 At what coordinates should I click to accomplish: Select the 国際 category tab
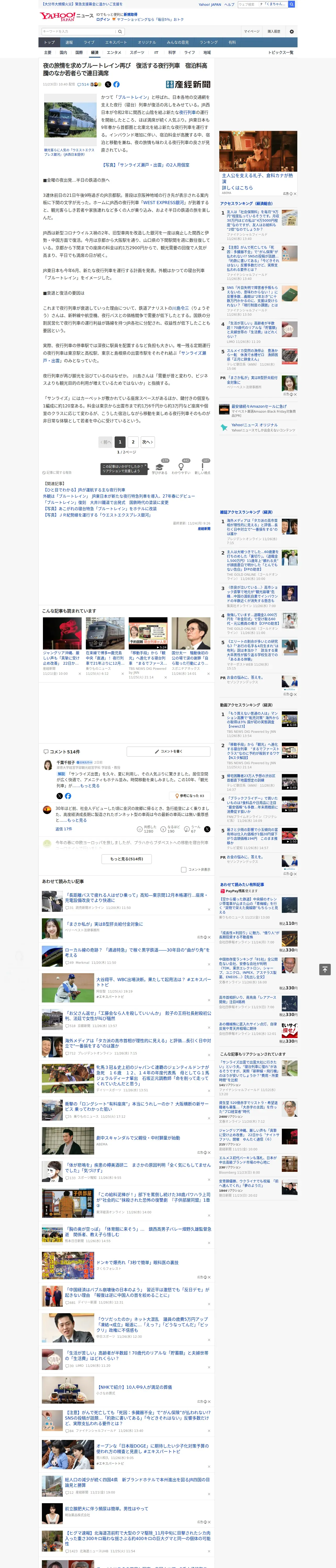pos(79,52)
